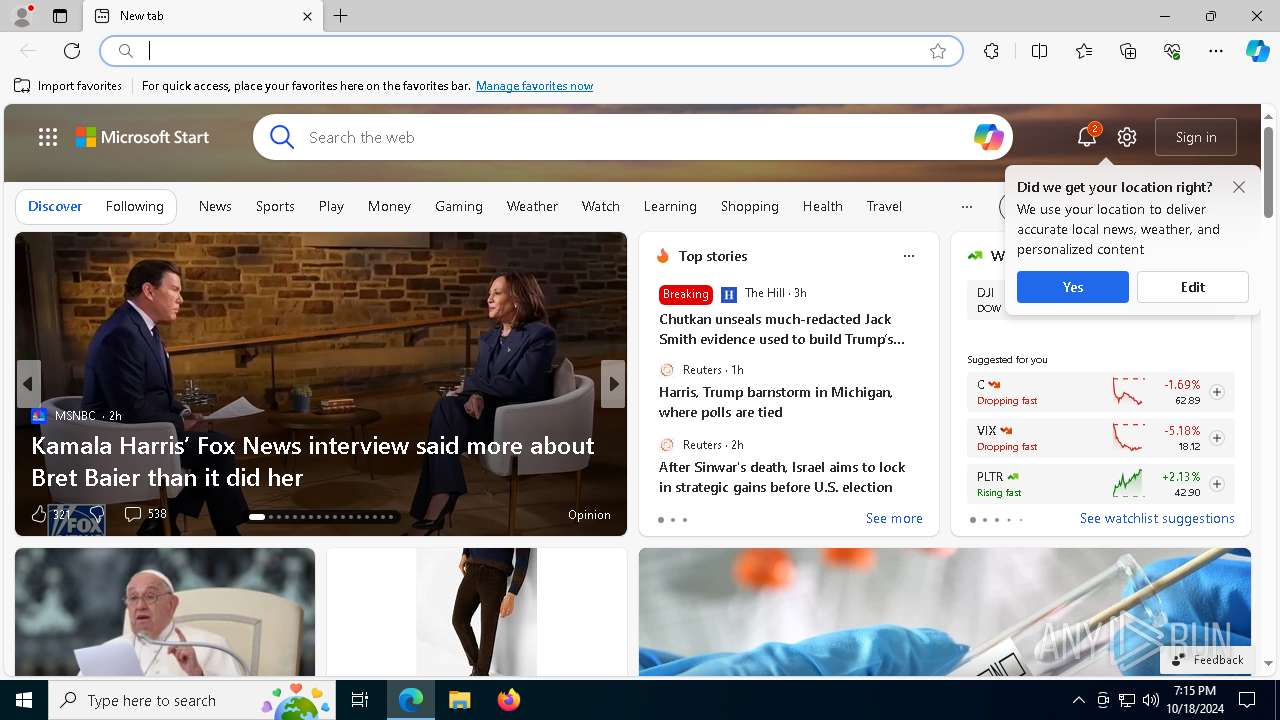Screen dimensions: 1280x720
Task: Add C stock to watchlist
Action: click(1217, 392)
